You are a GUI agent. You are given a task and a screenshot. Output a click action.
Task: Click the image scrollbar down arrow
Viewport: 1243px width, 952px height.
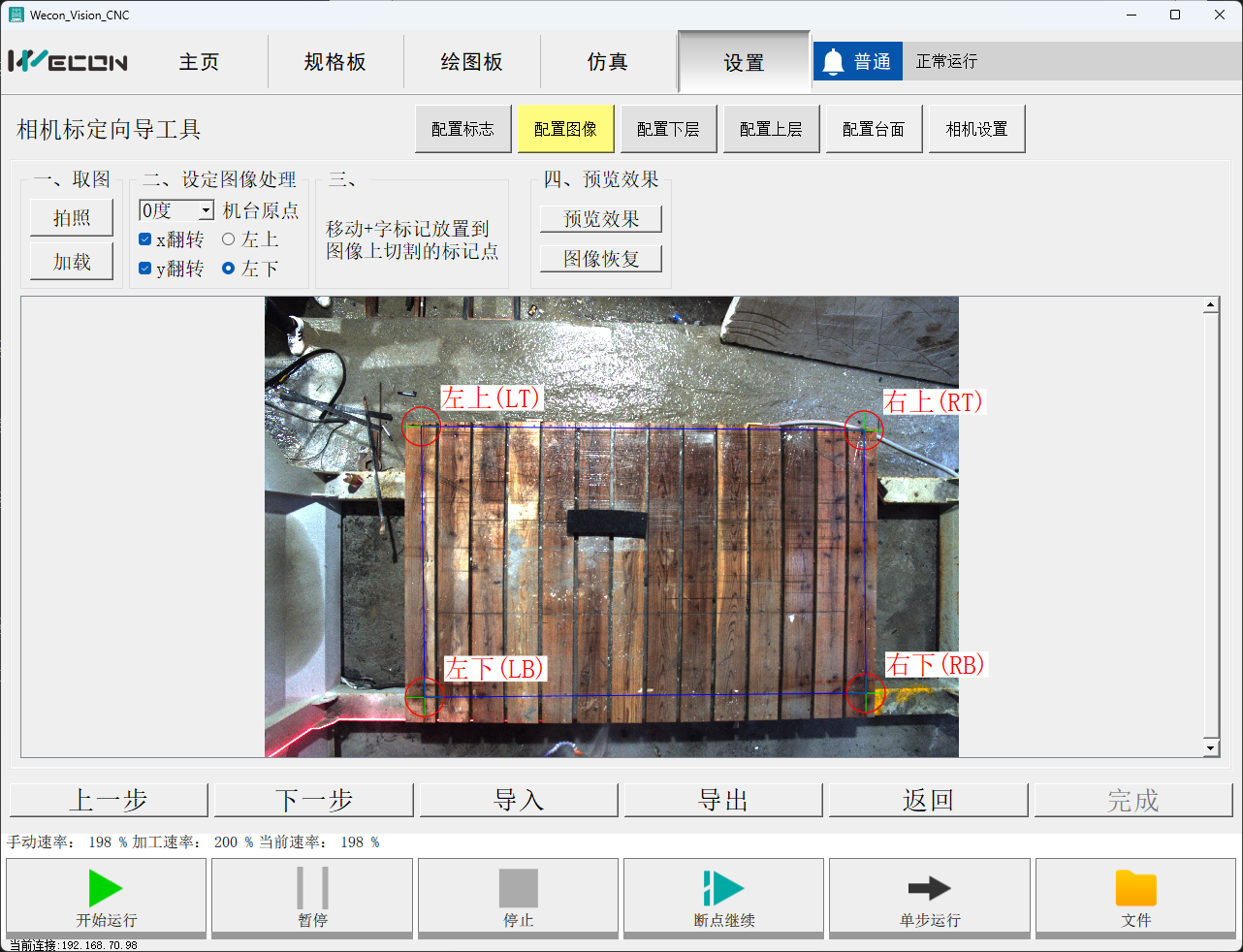[x=1210, y=747]
